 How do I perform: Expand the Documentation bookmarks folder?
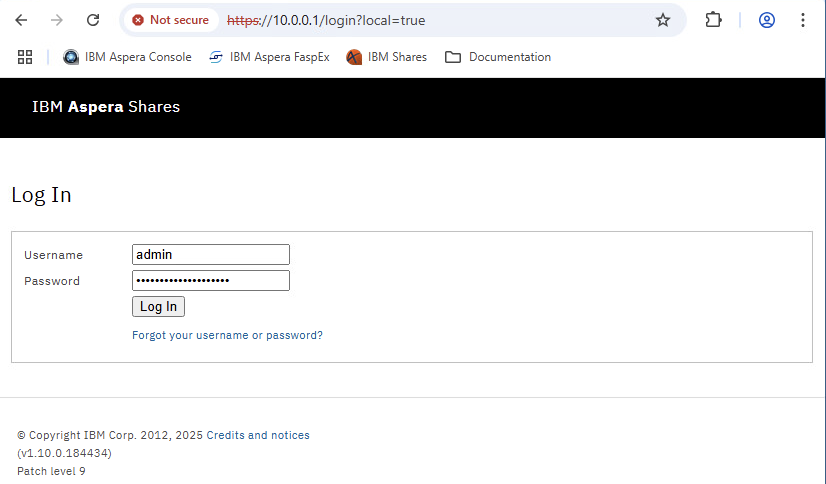[498, 57]
